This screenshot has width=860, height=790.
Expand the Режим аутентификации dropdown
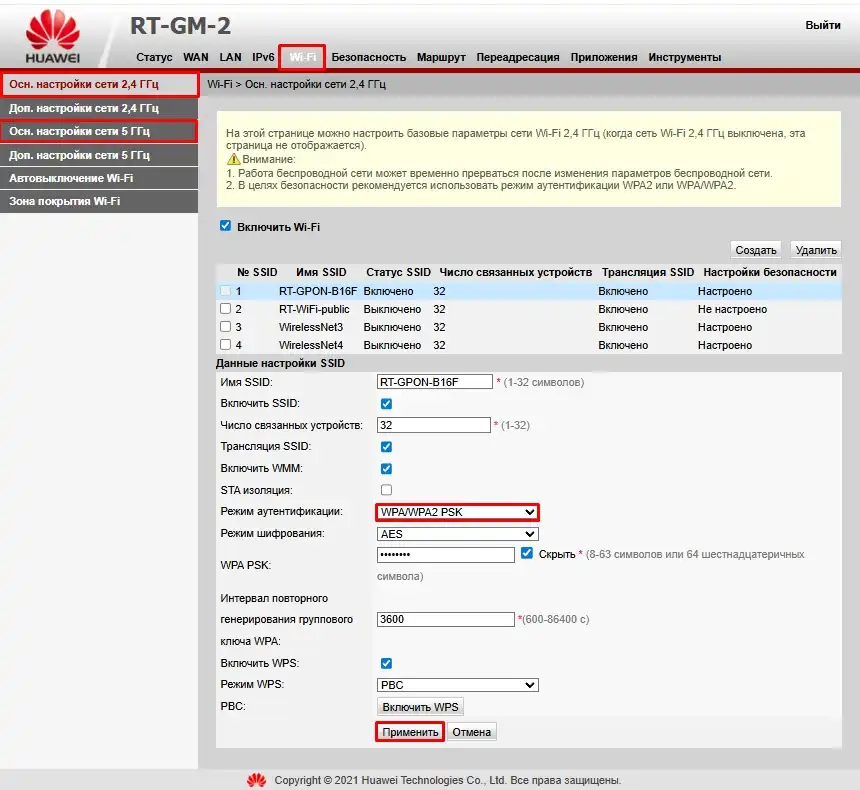(x=458, y=513)
